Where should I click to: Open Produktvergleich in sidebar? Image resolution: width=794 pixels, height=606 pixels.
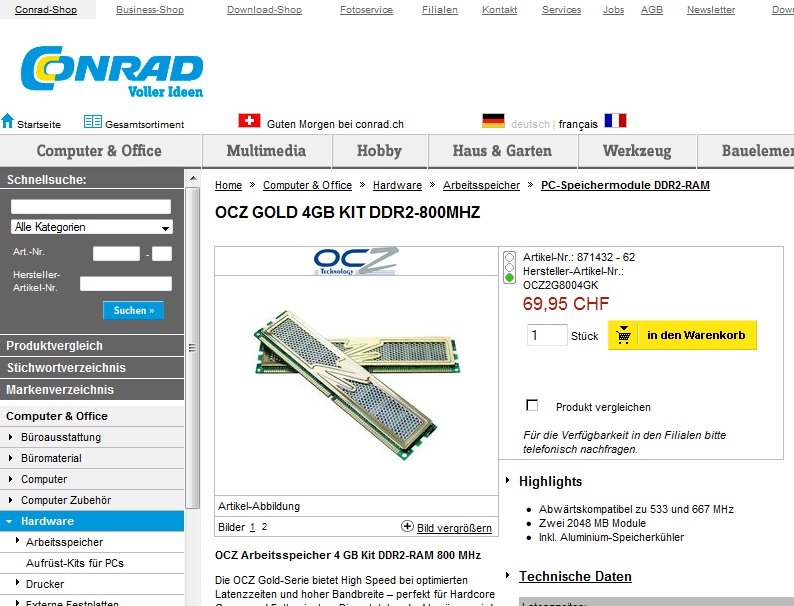tap(92, 346)
